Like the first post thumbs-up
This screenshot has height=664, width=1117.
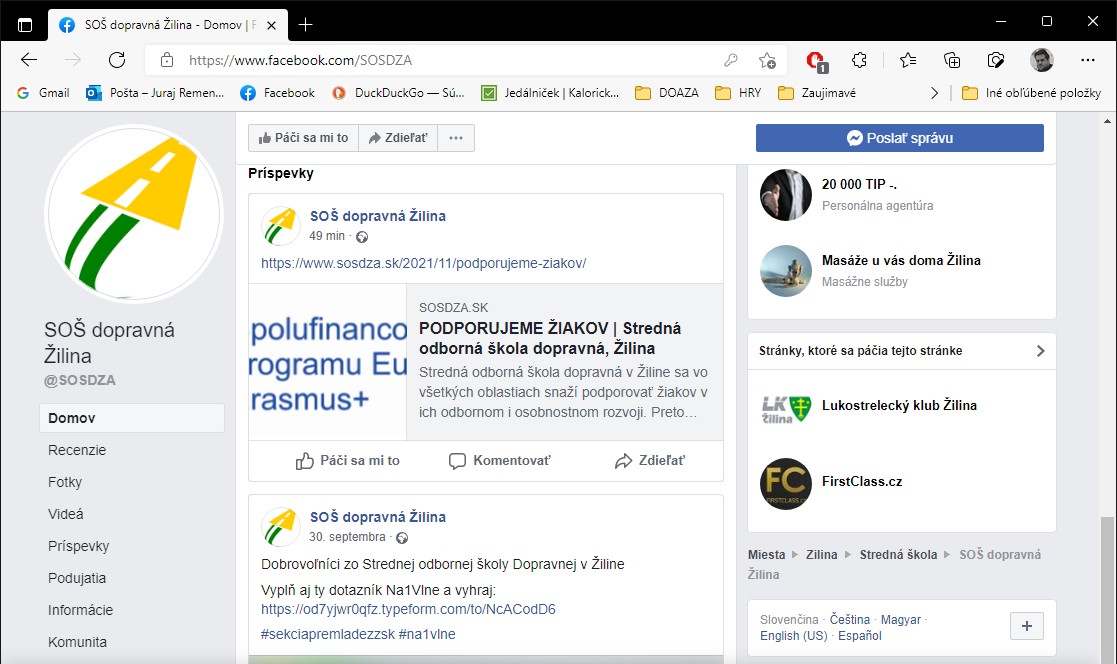point(348,461)
